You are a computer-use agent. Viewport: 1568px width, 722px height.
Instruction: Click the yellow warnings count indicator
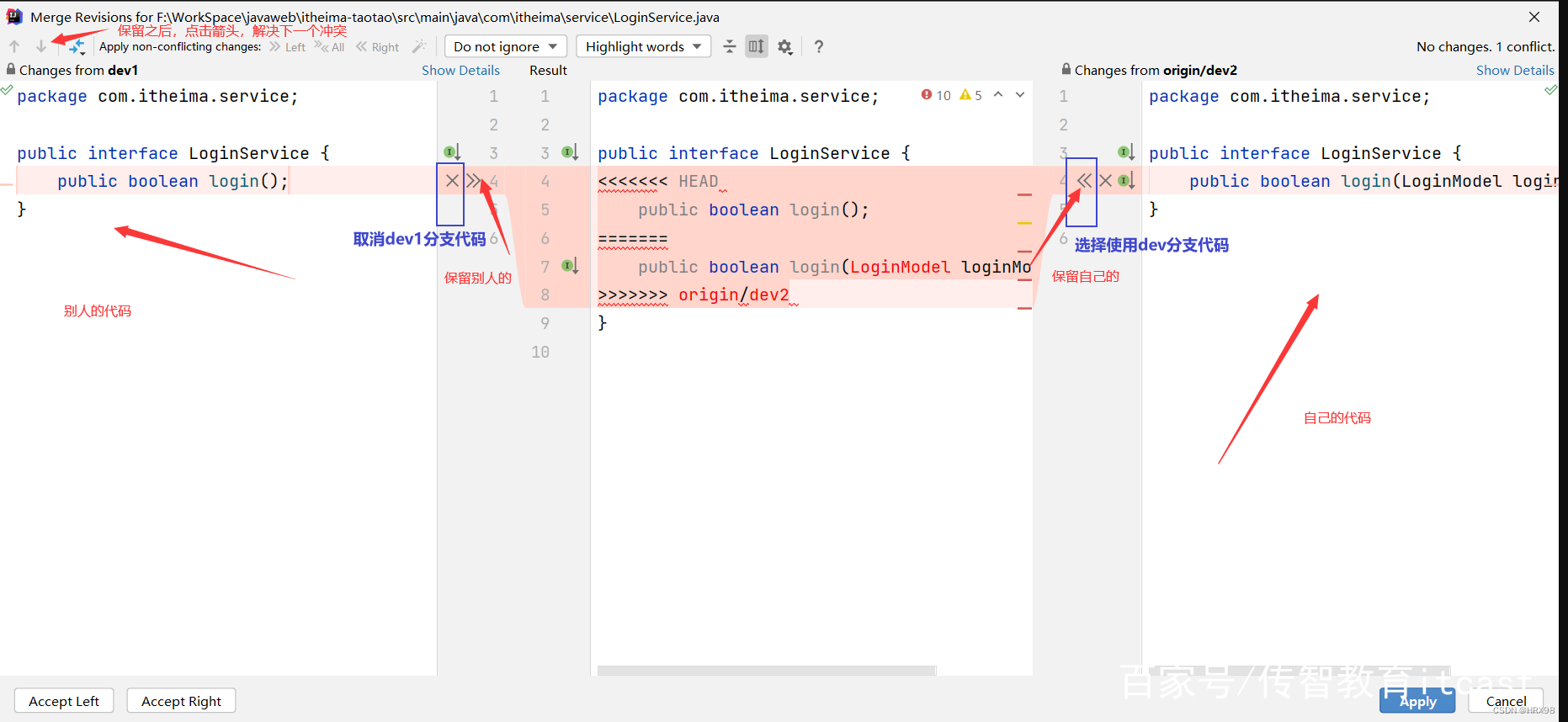point(970,95)
